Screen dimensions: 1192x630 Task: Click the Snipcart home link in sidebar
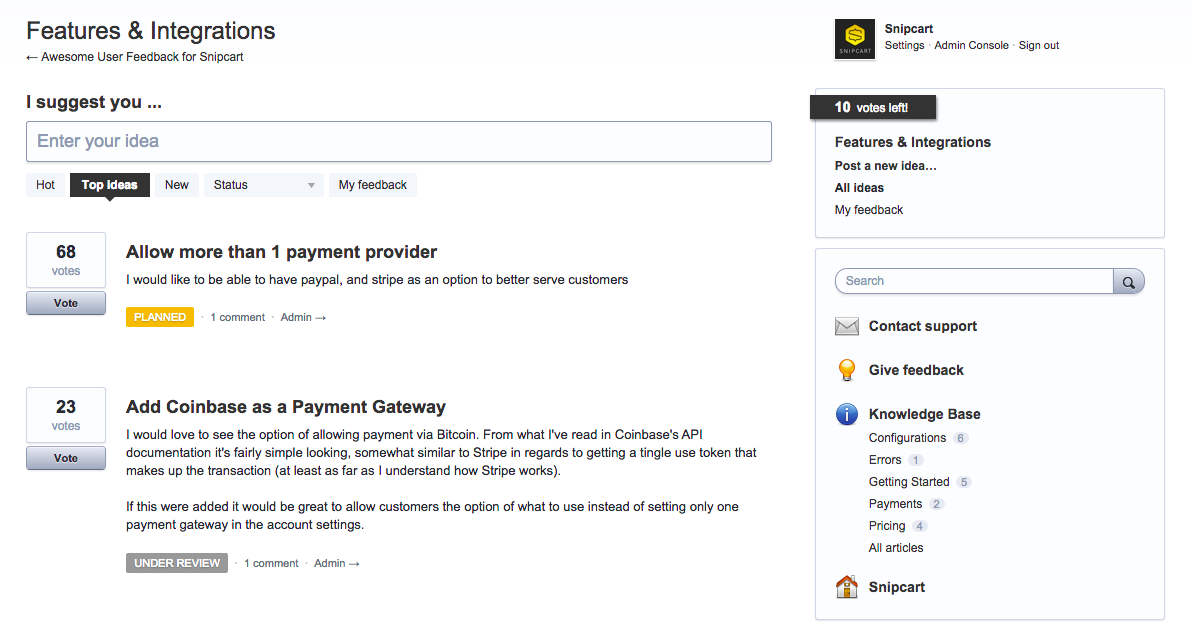(897, 587)
